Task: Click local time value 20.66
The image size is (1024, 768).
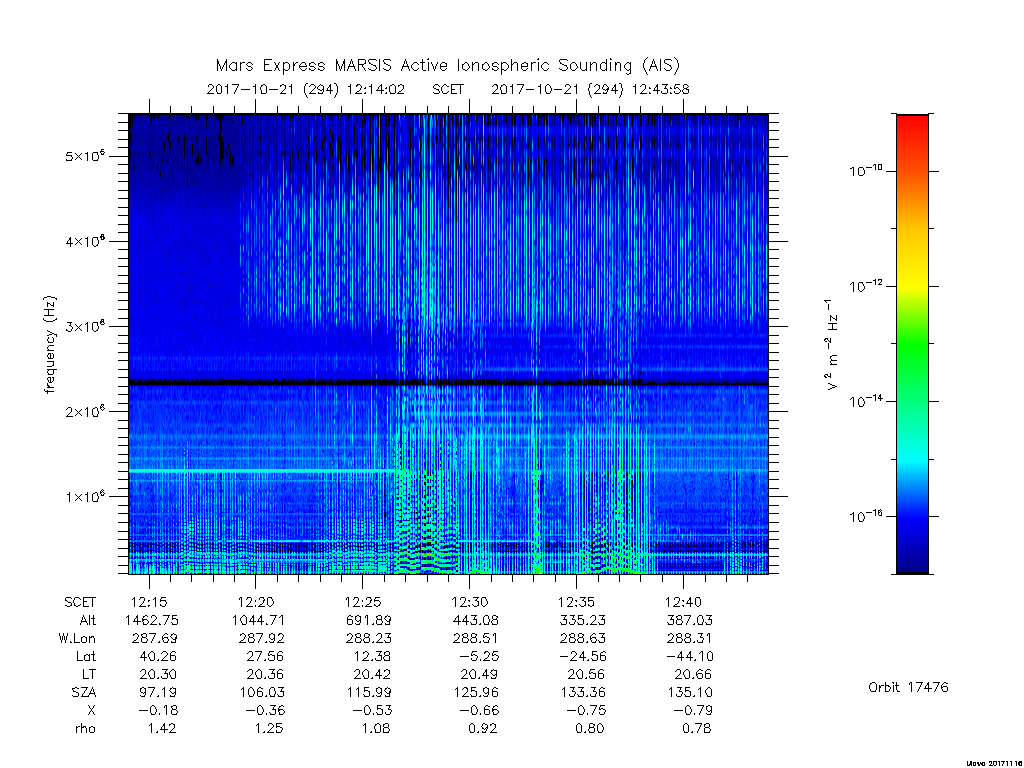Action: [x=693, y=674]
